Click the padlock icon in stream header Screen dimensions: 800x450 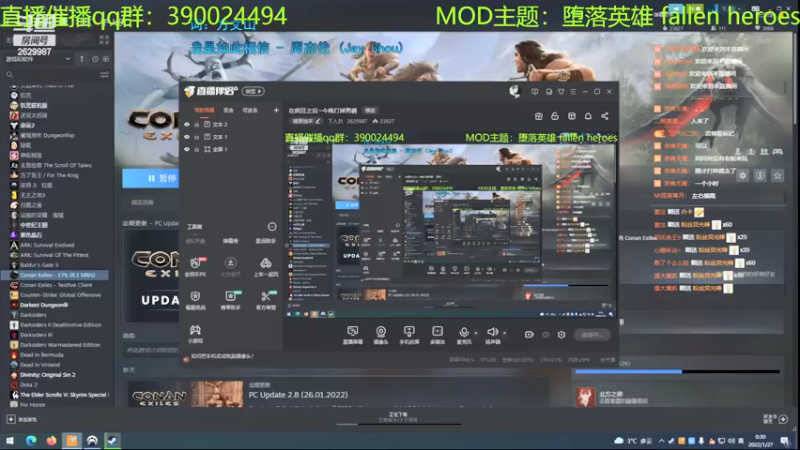(555, 116)
